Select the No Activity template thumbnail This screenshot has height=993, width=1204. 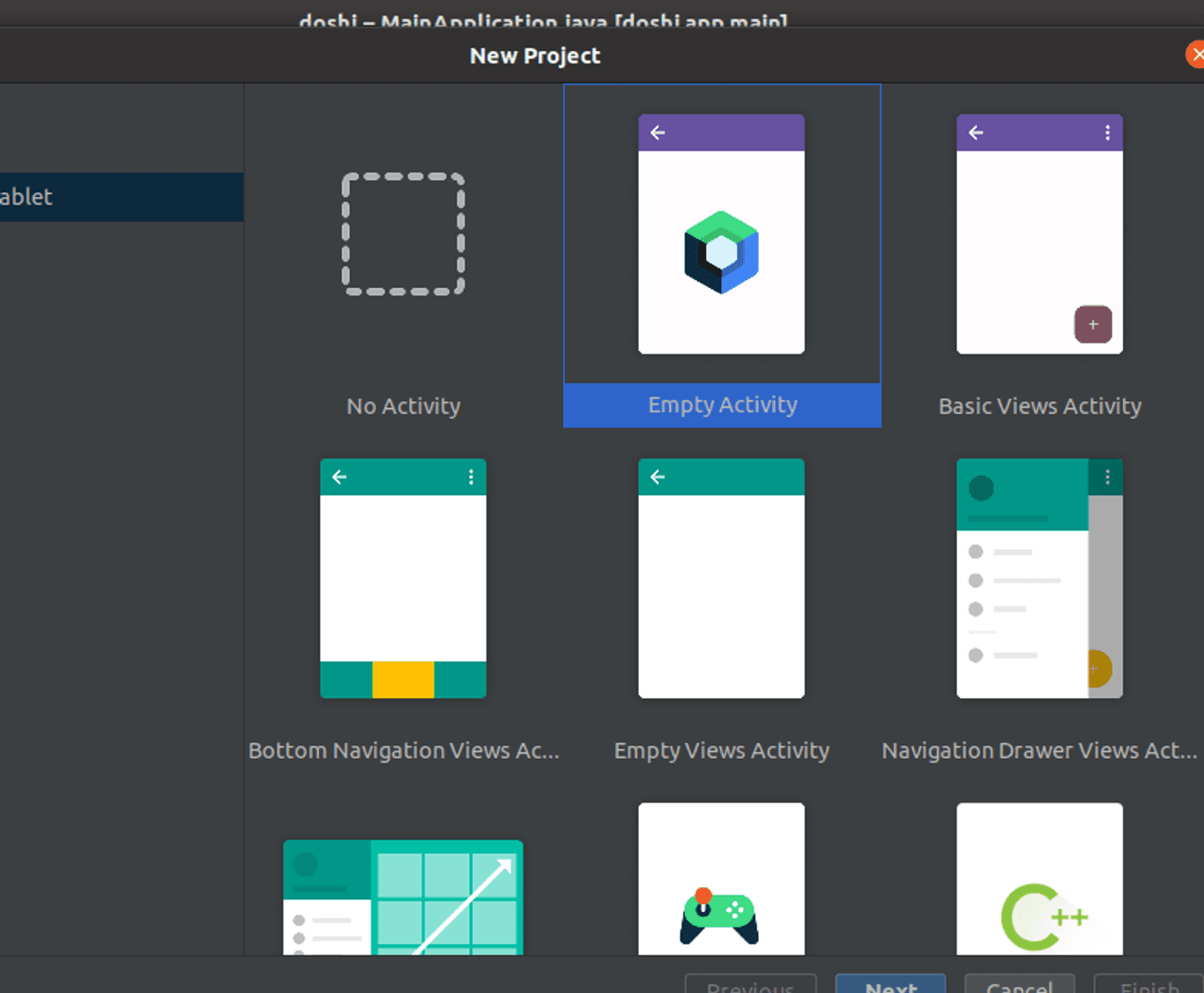coord(403,233)
